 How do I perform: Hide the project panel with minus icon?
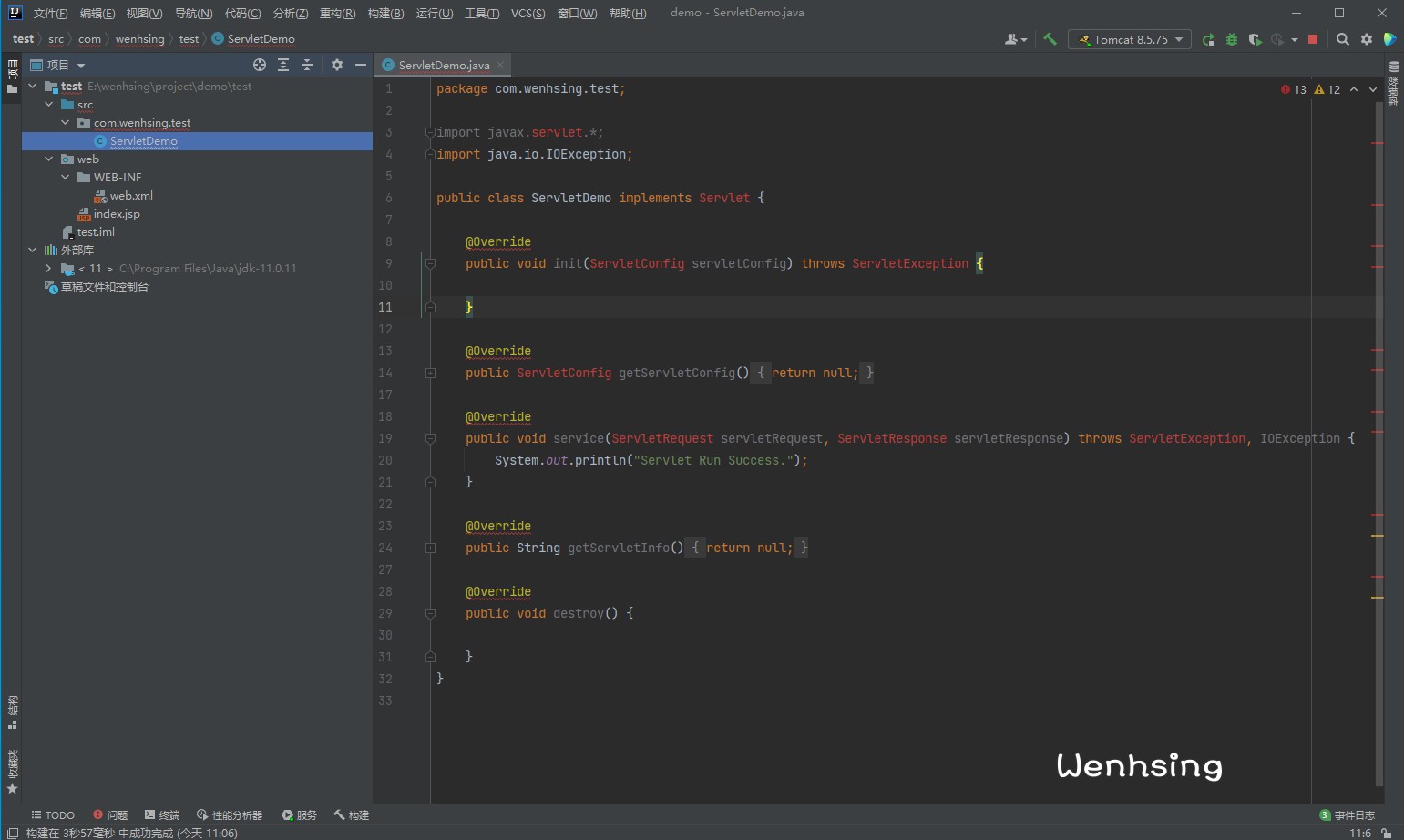coord(361,65)
